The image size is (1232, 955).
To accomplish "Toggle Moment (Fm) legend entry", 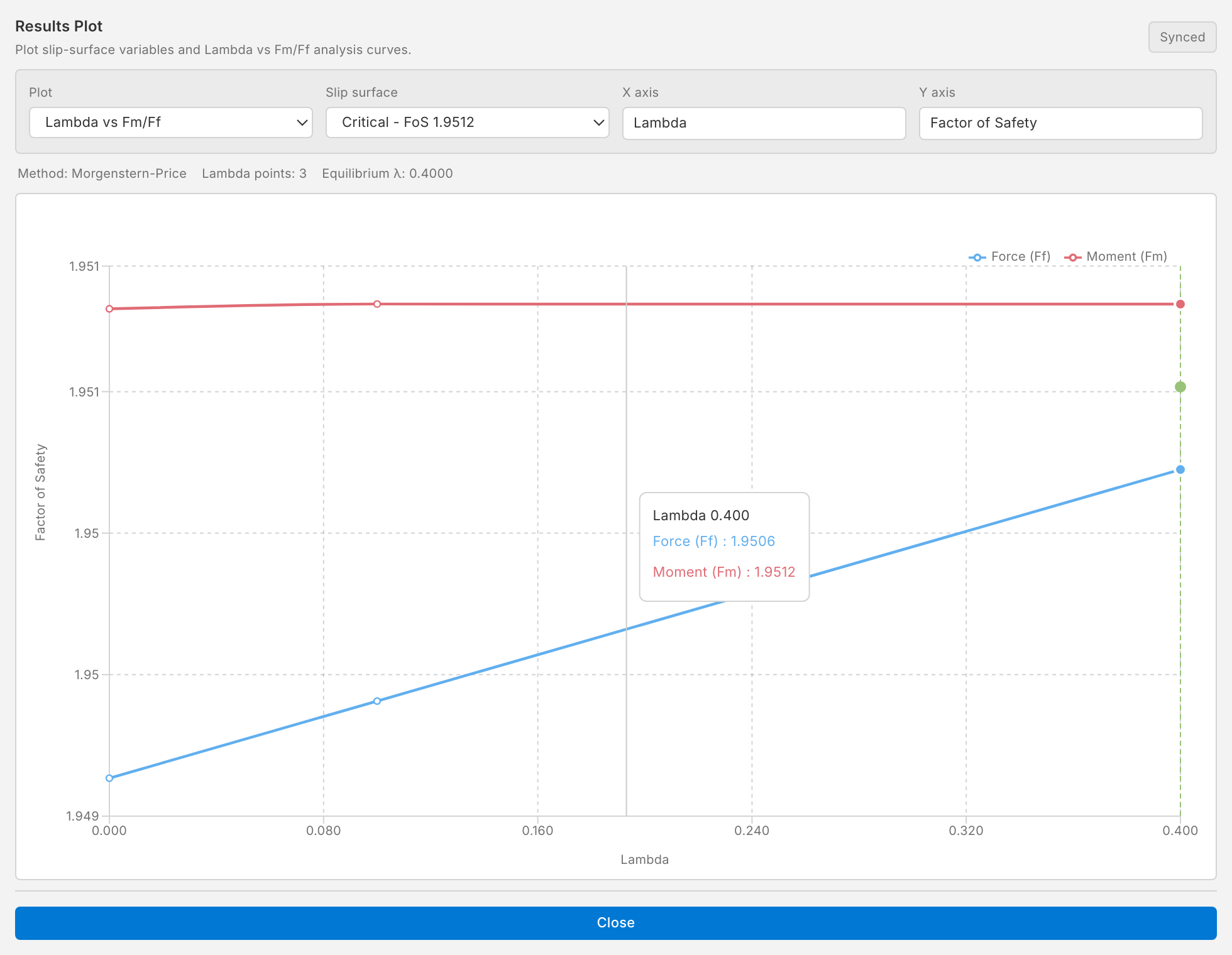I will (1116, 256).
